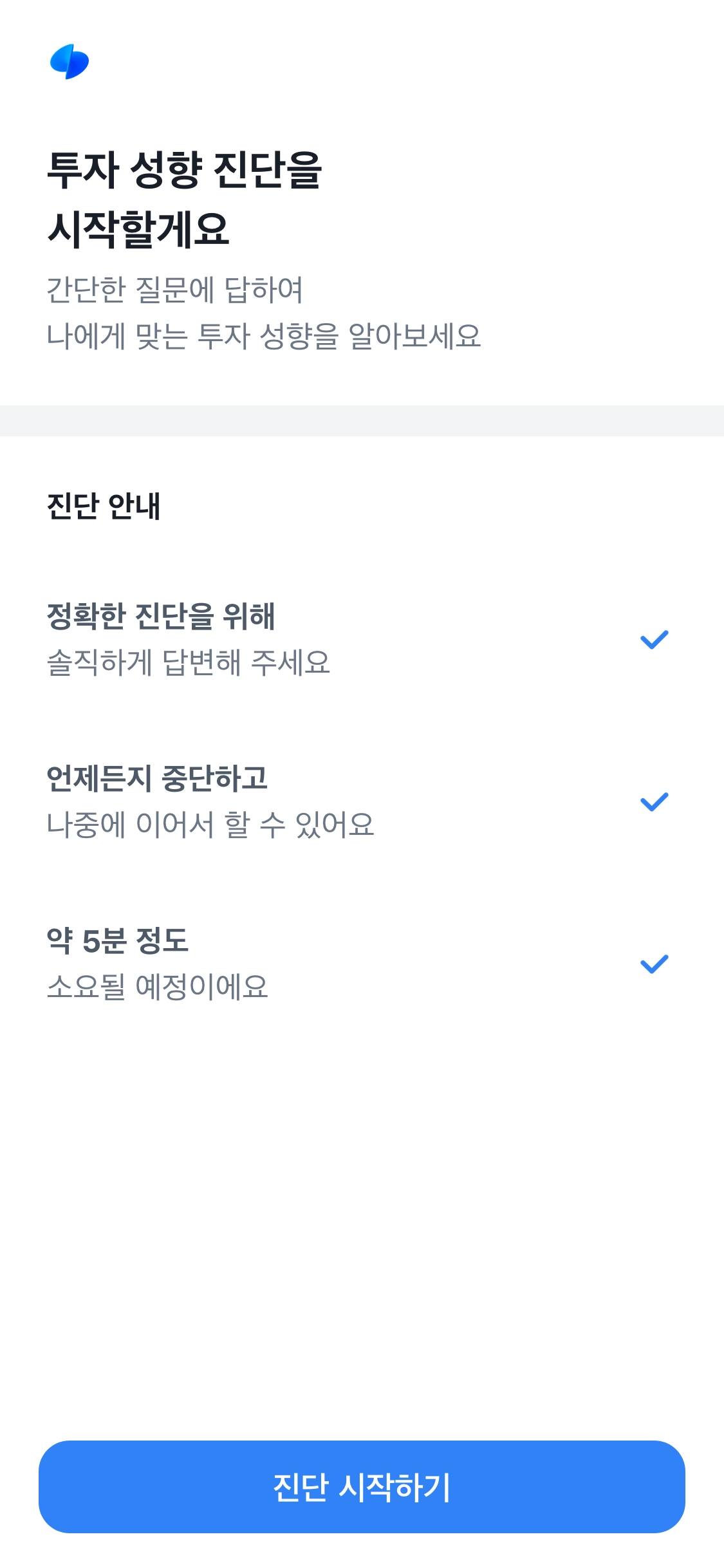Viewport: 724px width, 1568px height.
Task: Click description 소요될 예정이에요
Action: coord(158,987)
